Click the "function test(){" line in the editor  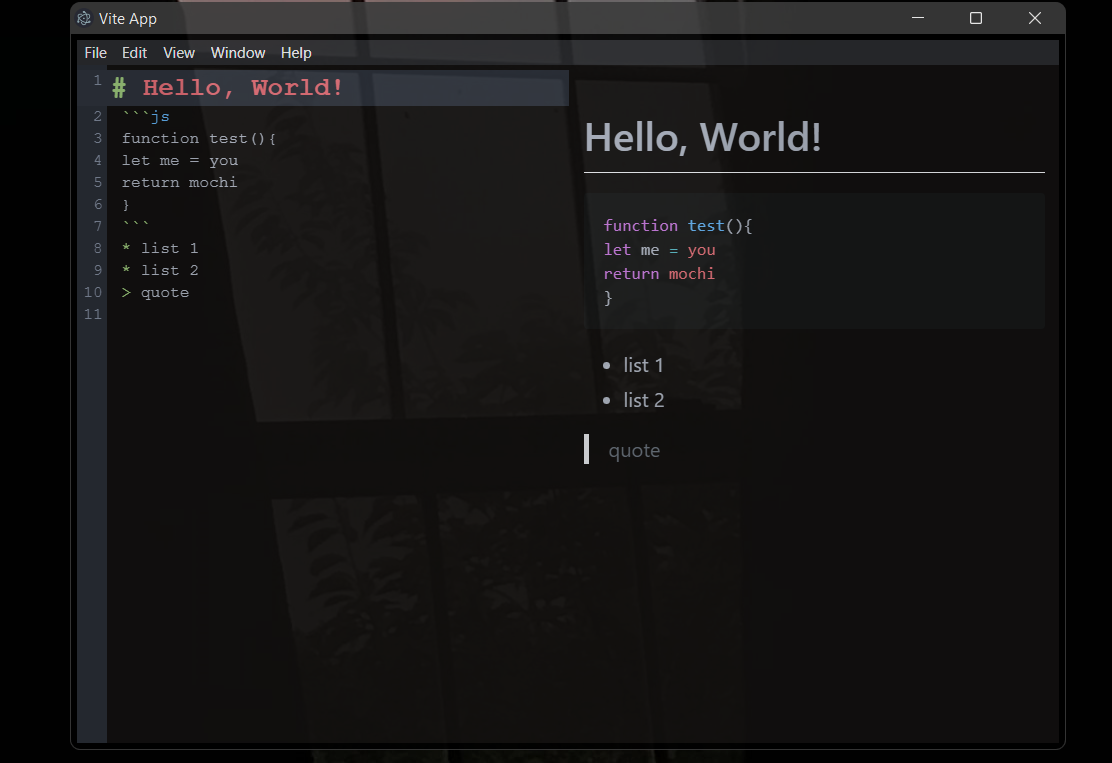tap(197, 138)
